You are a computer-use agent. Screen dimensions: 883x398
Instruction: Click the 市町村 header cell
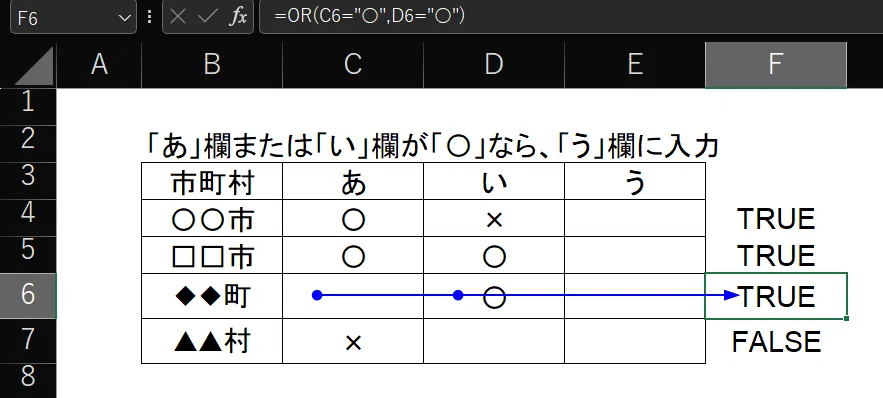click(212, 181)
